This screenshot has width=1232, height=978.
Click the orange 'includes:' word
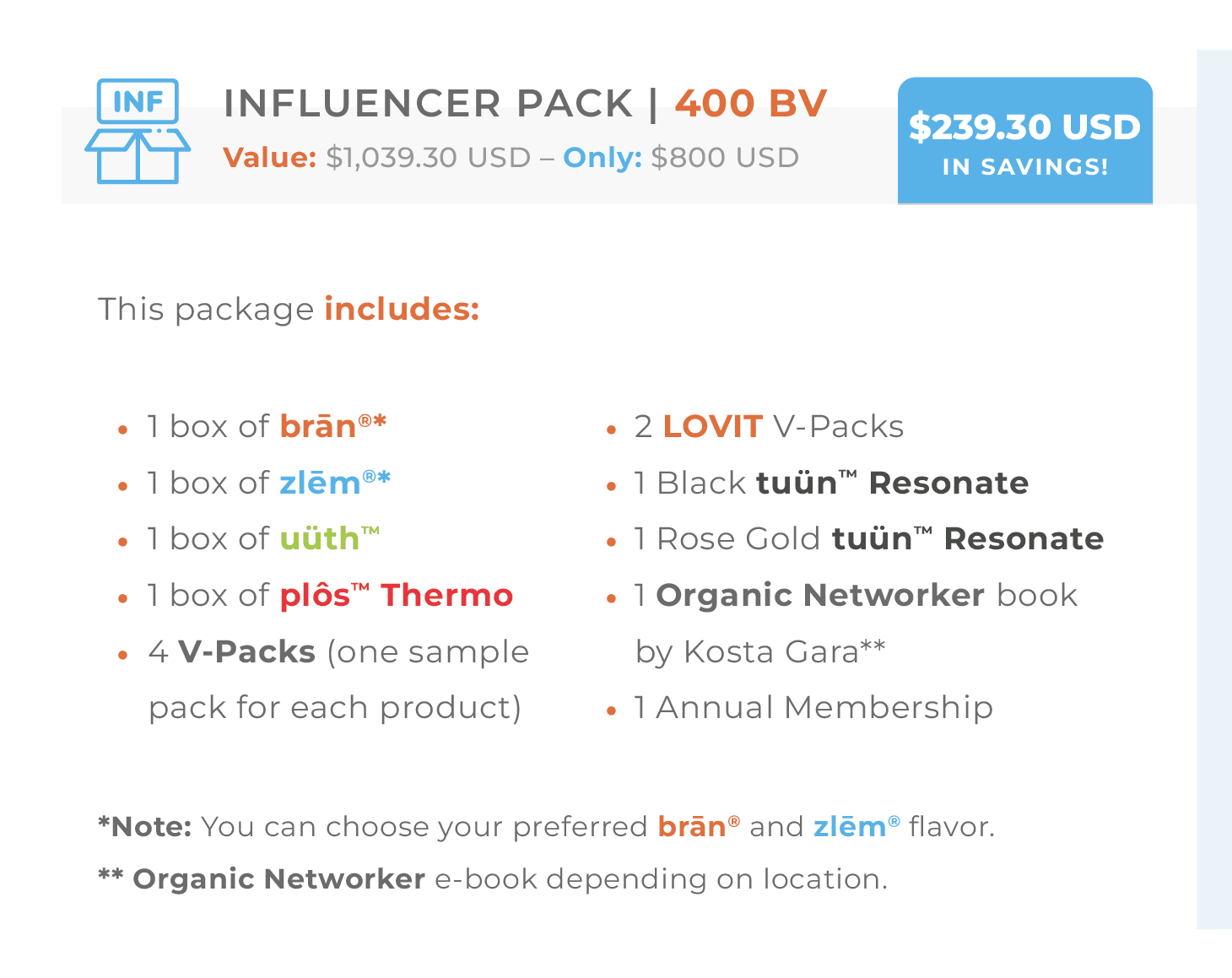click(x=402, y=309)
